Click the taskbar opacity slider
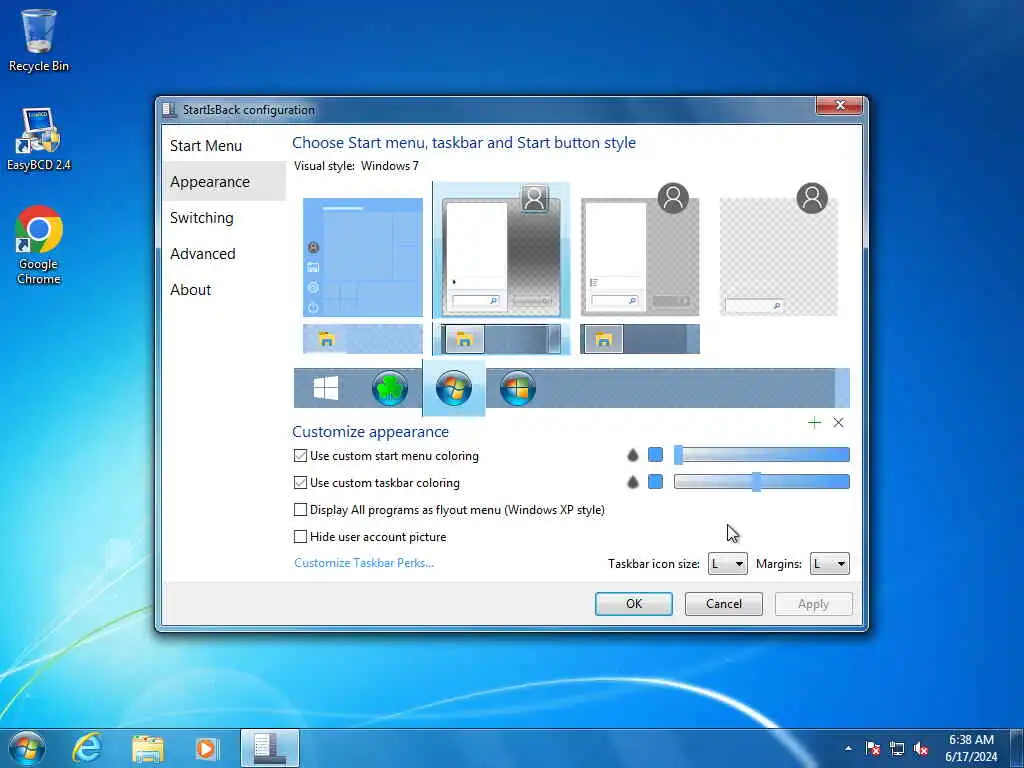1024x768 pixels. 761,482
